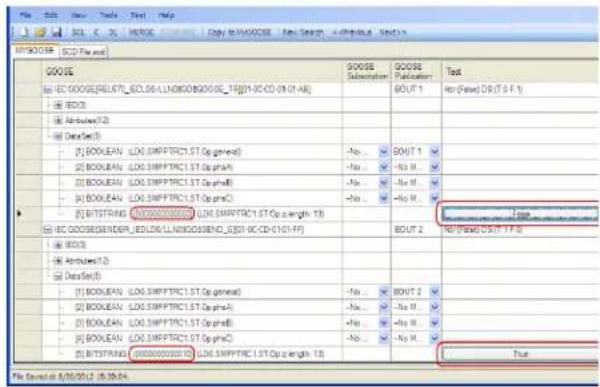This screenshot has width=600, height=387.
Task: Open Publication dropdown for SENDER Op.phsC row
Action: [434, 338]
